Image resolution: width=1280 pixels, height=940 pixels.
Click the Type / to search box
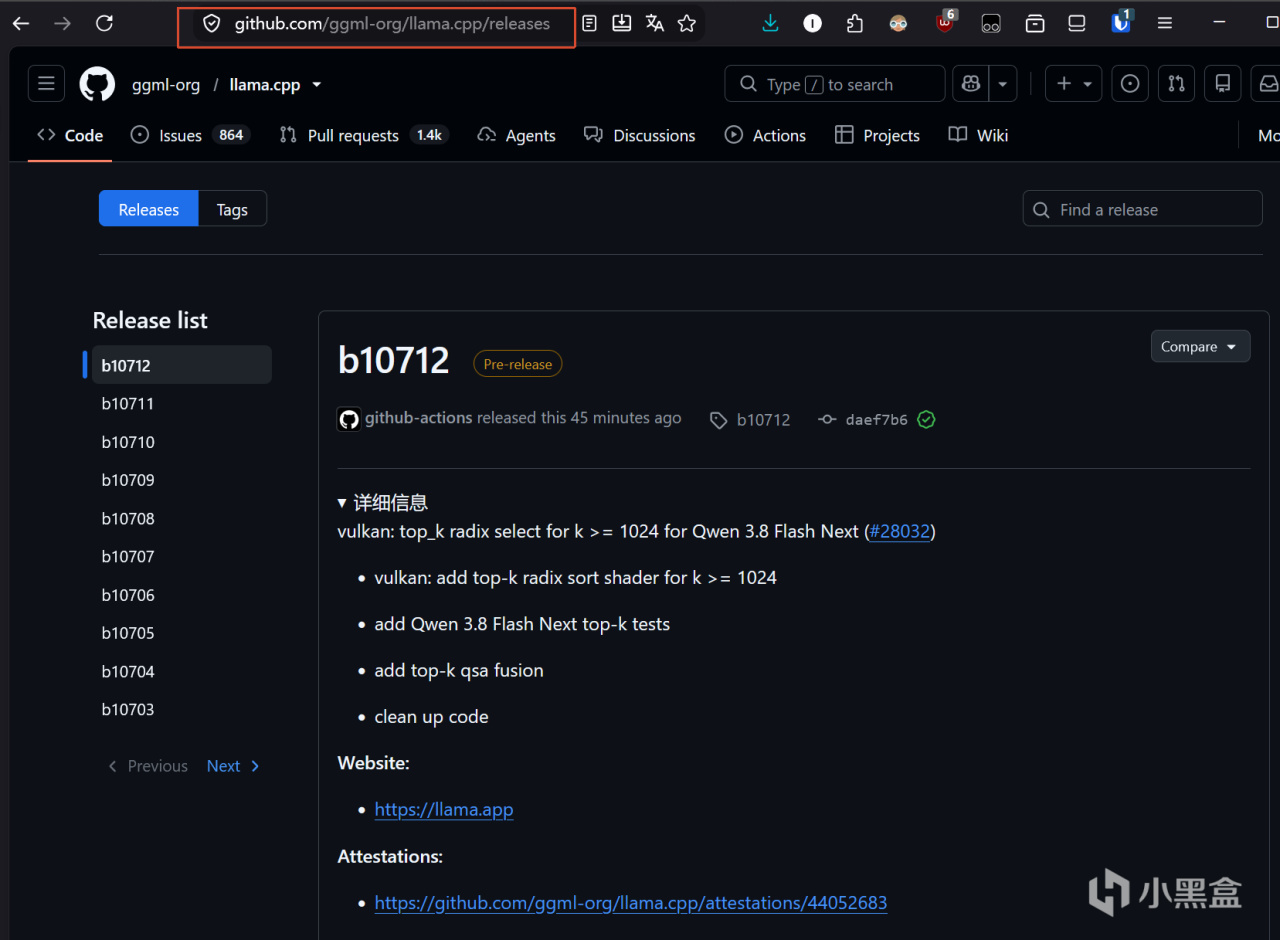[x=835, y=84]
